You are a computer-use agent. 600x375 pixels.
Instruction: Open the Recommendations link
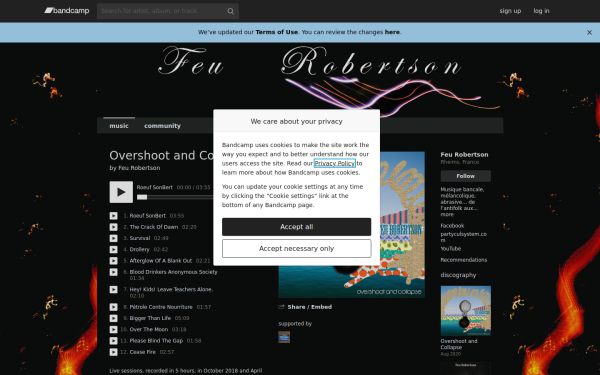(x=464, y=260)
